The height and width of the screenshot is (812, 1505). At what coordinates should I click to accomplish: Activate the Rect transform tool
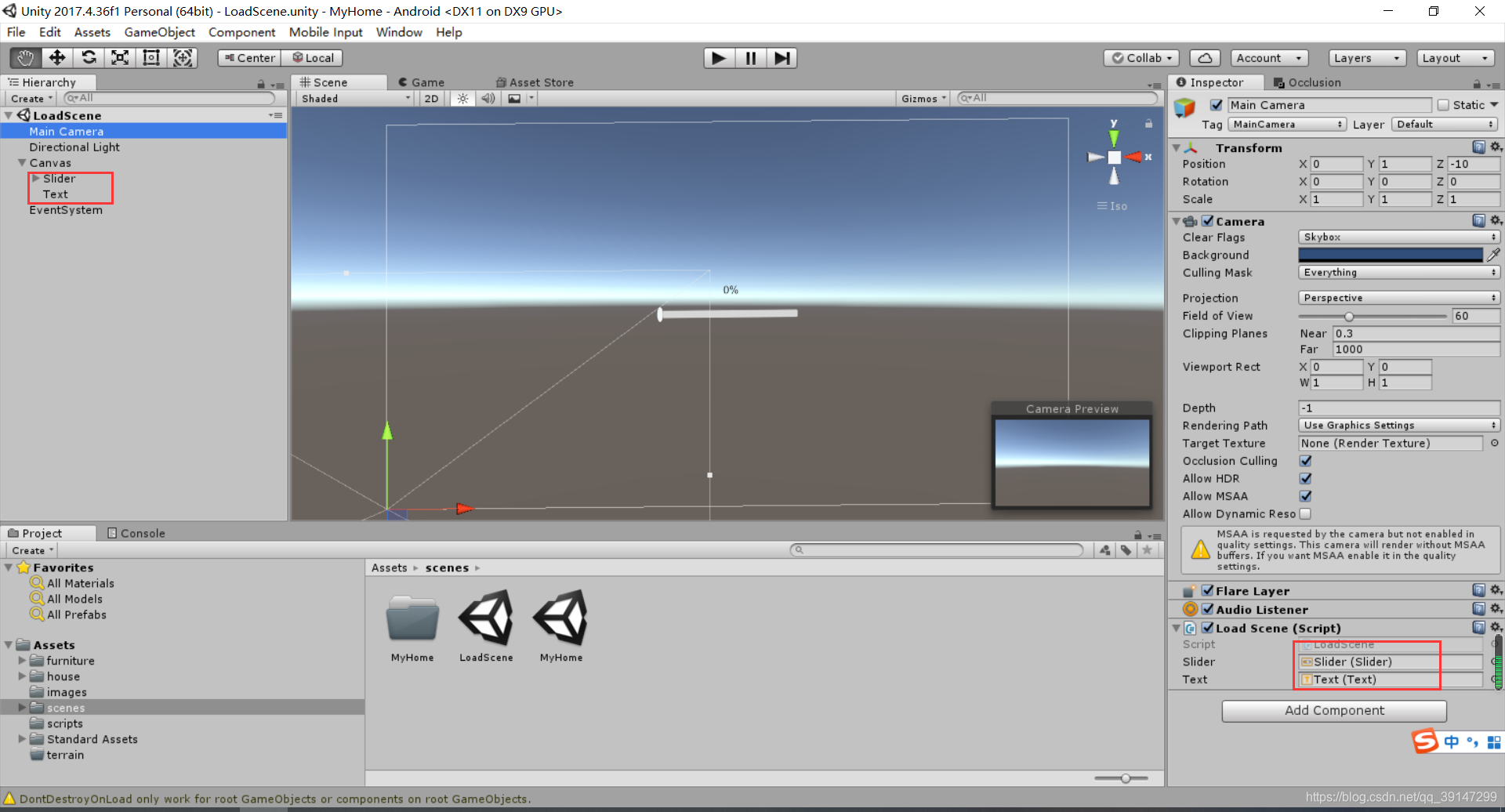tap(150, 57)
